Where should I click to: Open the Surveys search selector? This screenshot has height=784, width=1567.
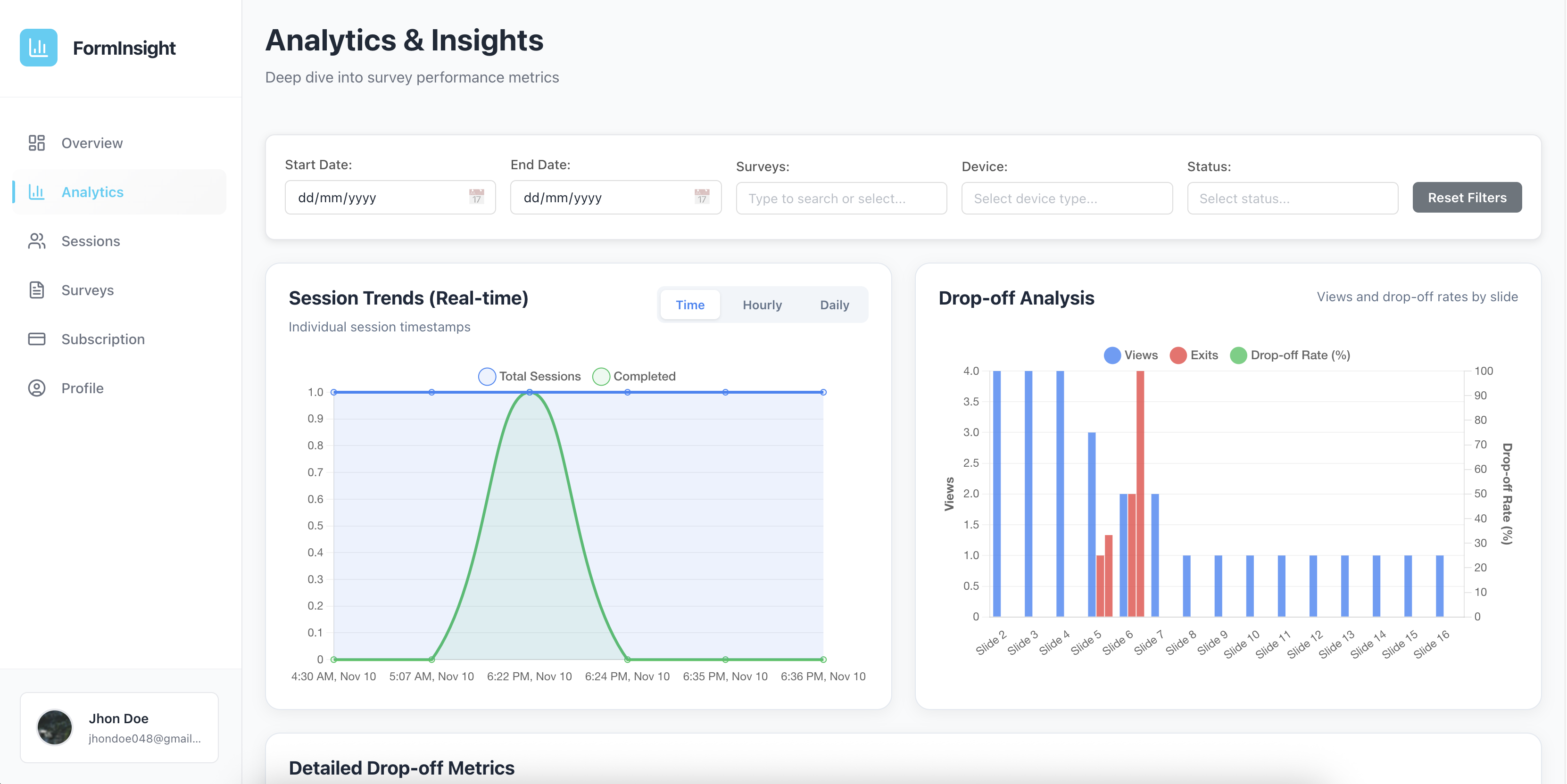(841, 198)
